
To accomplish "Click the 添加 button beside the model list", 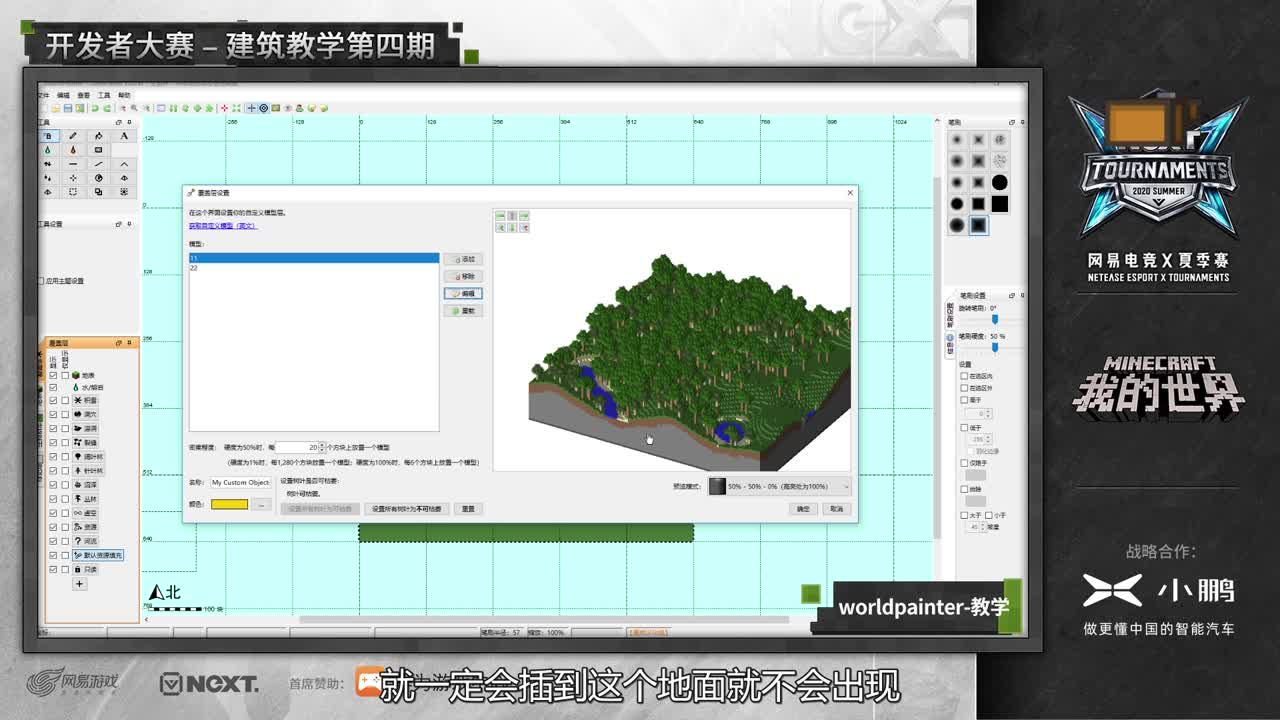I will point(463,259).
